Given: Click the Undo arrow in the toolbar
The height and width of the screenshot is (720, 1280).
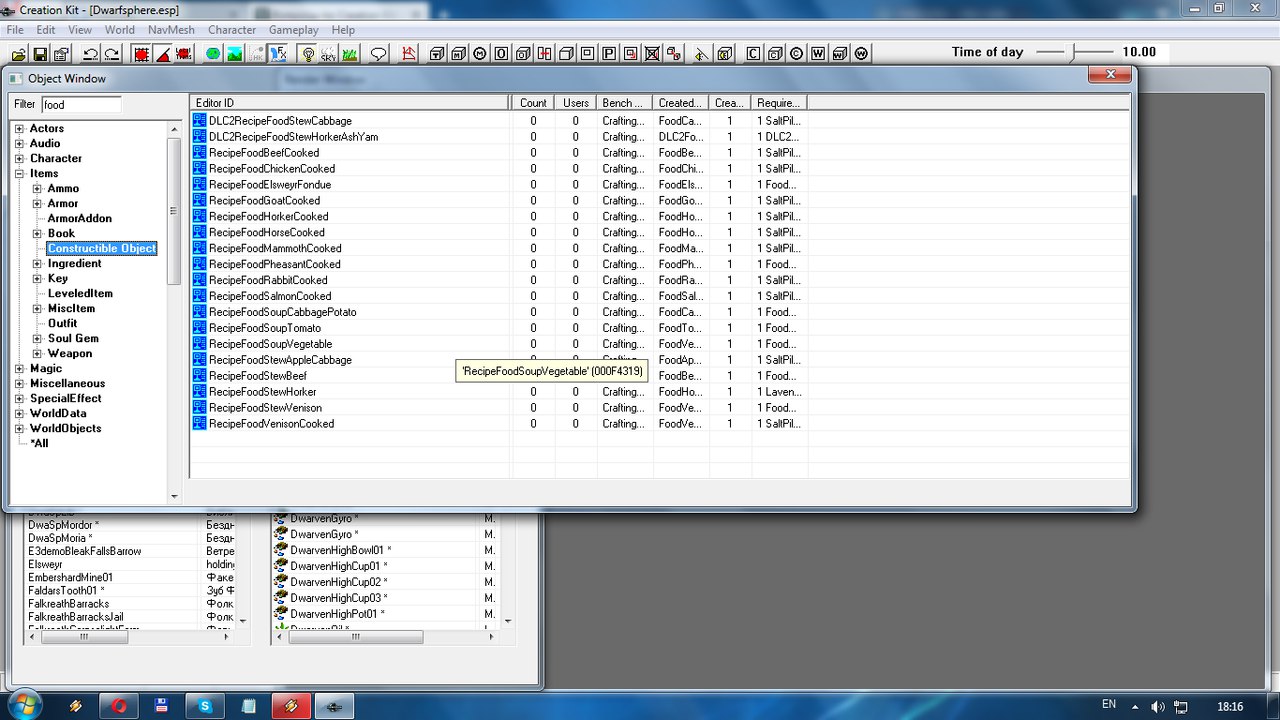Looking at the screenshot, I should tap(90, 53).
